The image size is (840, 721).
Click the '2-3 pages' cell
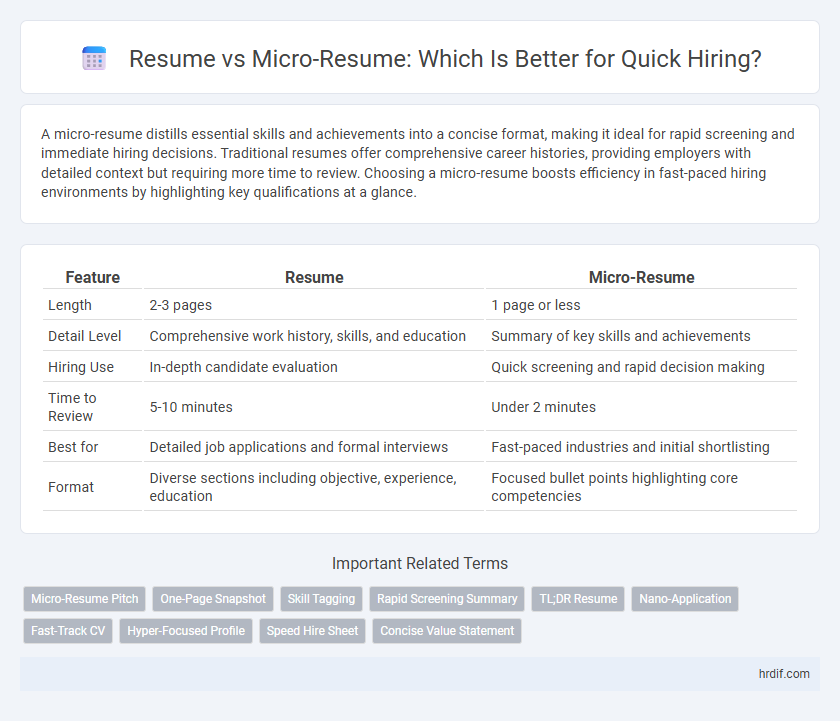tap(314, 305)
